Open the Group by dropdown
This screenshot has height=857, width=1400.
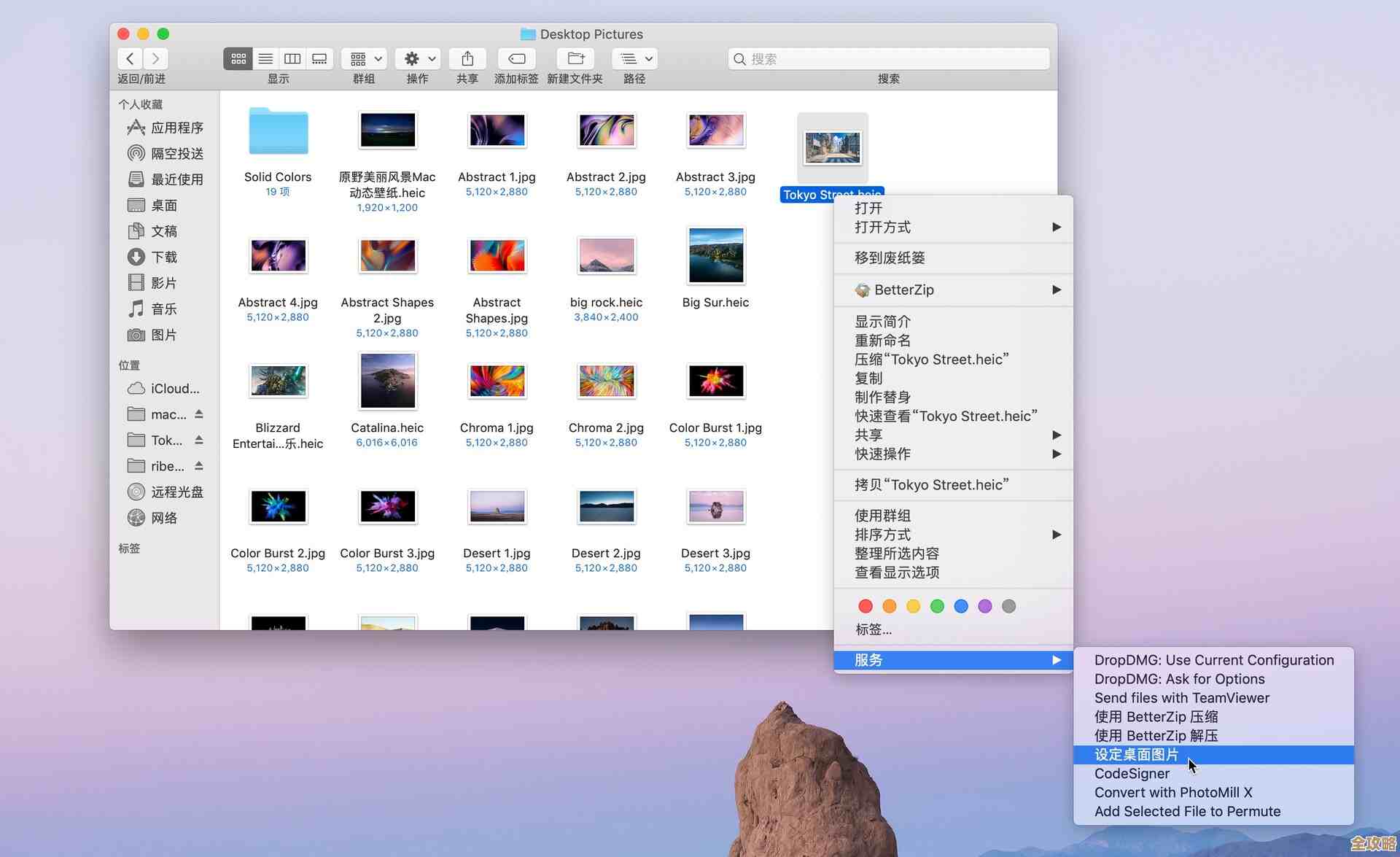tap(365, 58)
